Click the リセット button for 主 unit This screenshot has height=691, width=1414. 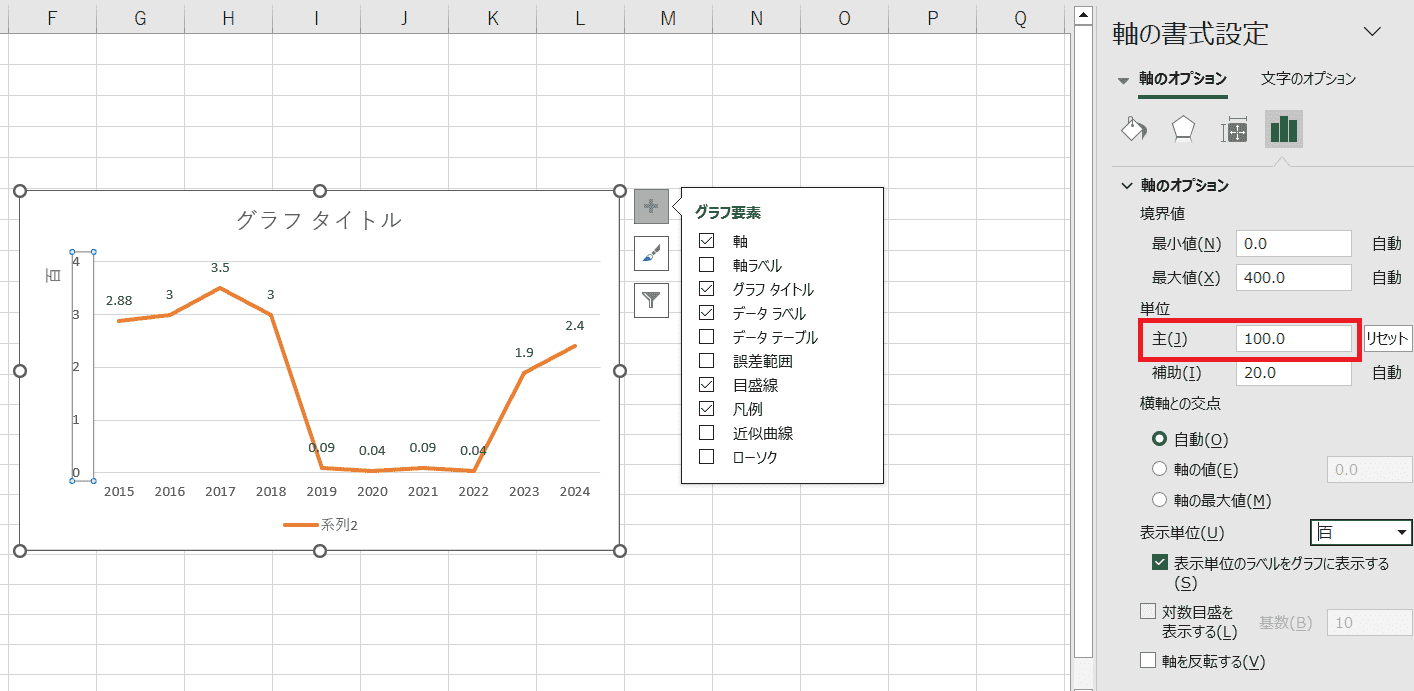pos(1387,338)
